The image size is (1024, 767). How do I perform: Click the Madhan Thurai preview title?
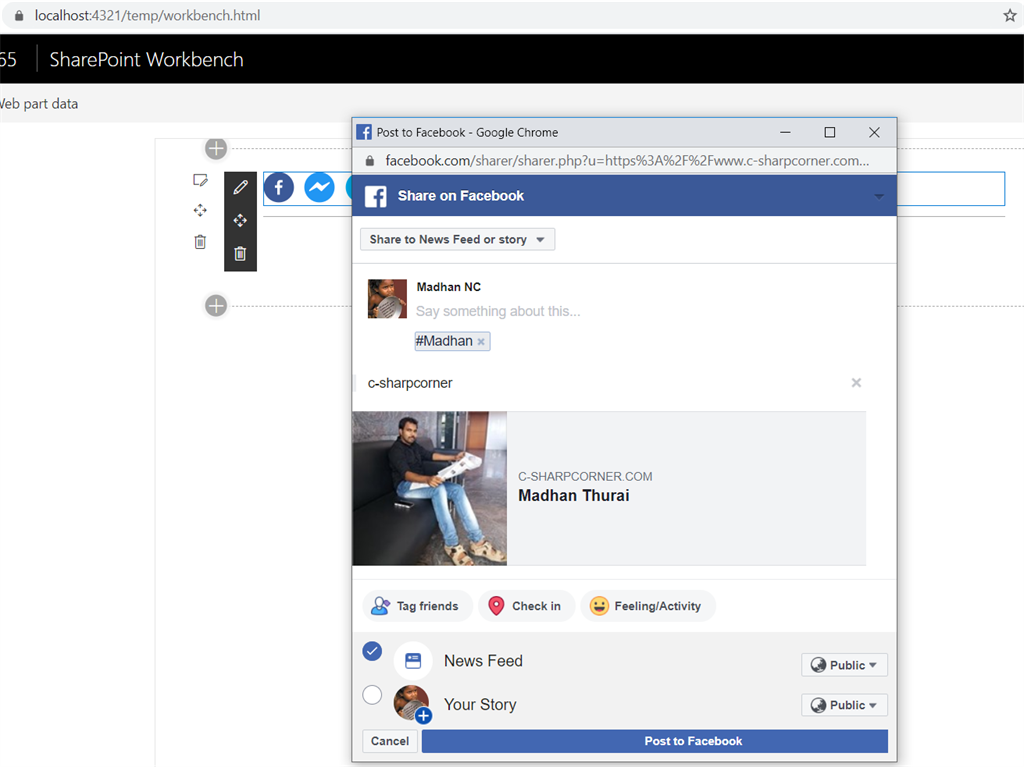[x=573, y=496]
